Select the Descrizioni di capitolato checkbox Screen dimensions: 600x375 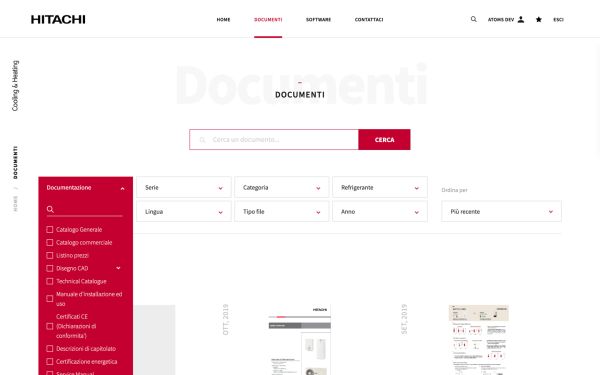point(50,349)
